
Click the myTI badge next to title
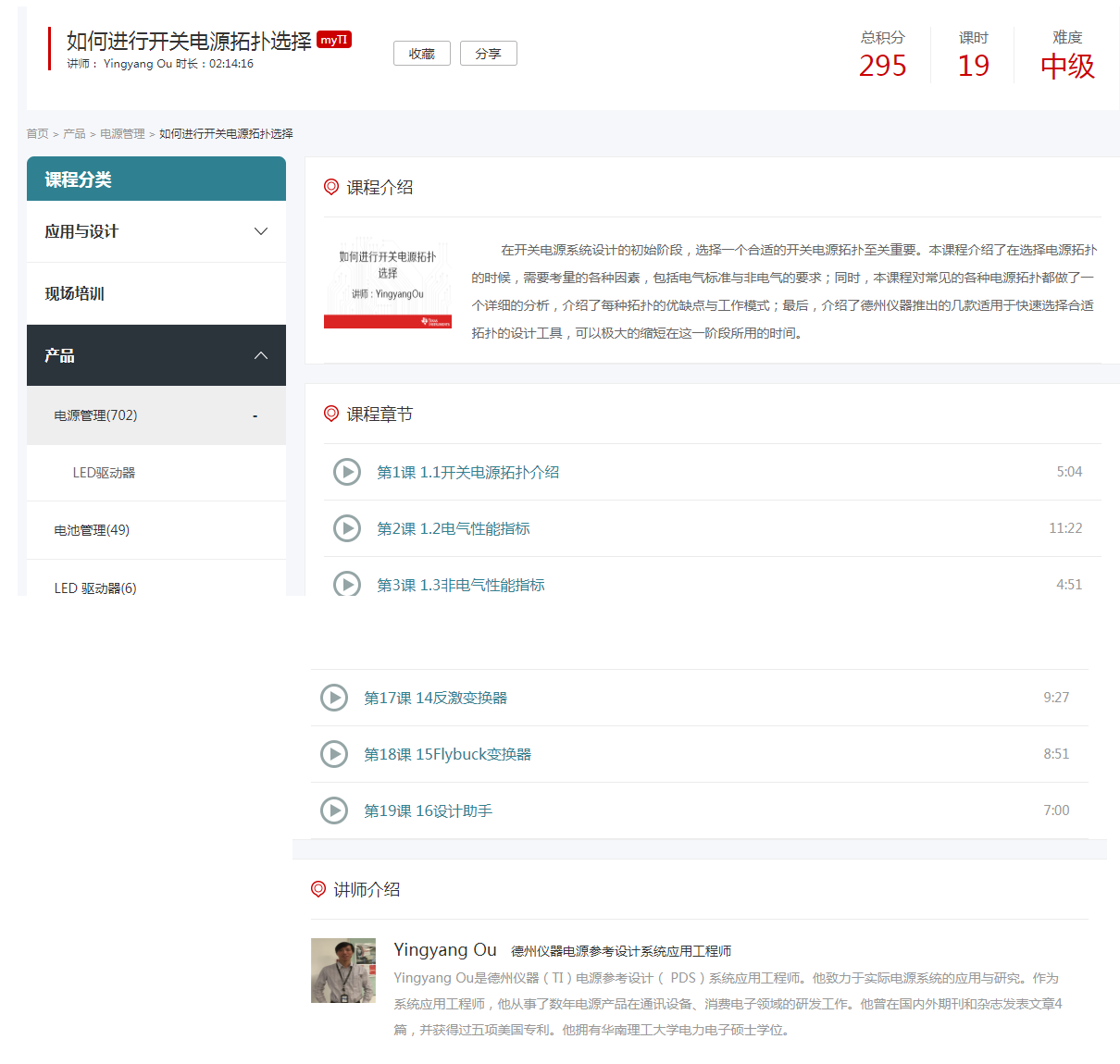(x=334, y=40)
